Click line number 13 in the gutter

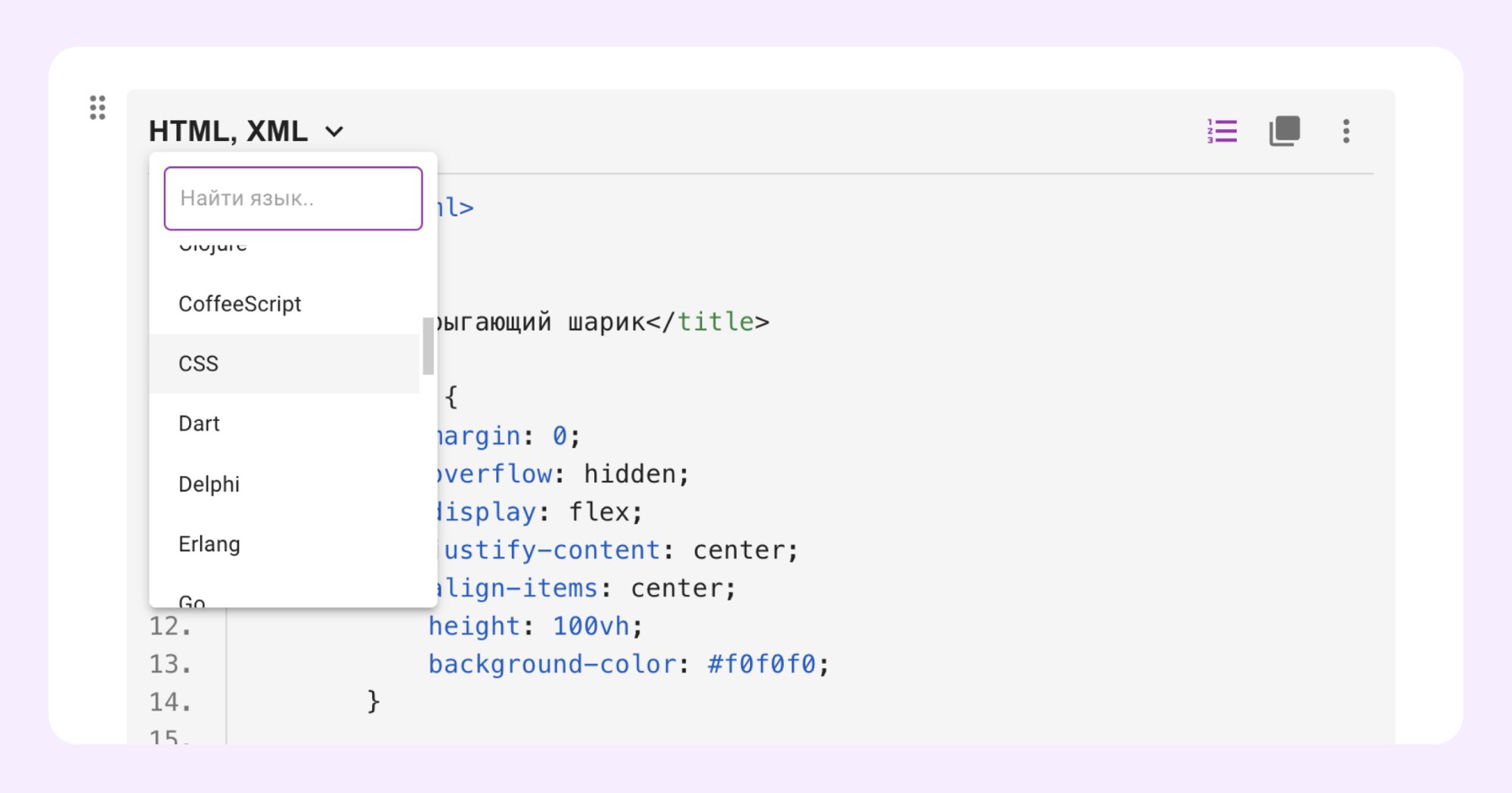coord(169,664)
